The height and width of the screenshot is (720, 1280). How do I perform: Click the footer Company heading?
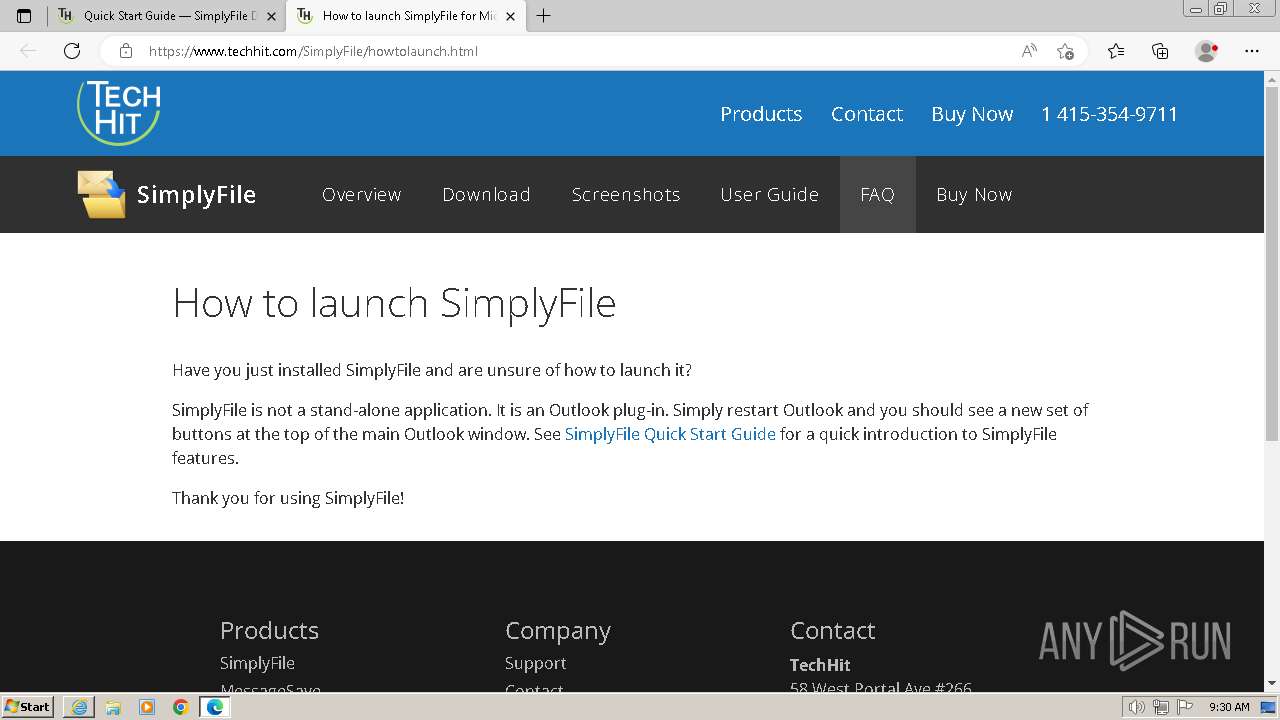(x=557, y=631)
